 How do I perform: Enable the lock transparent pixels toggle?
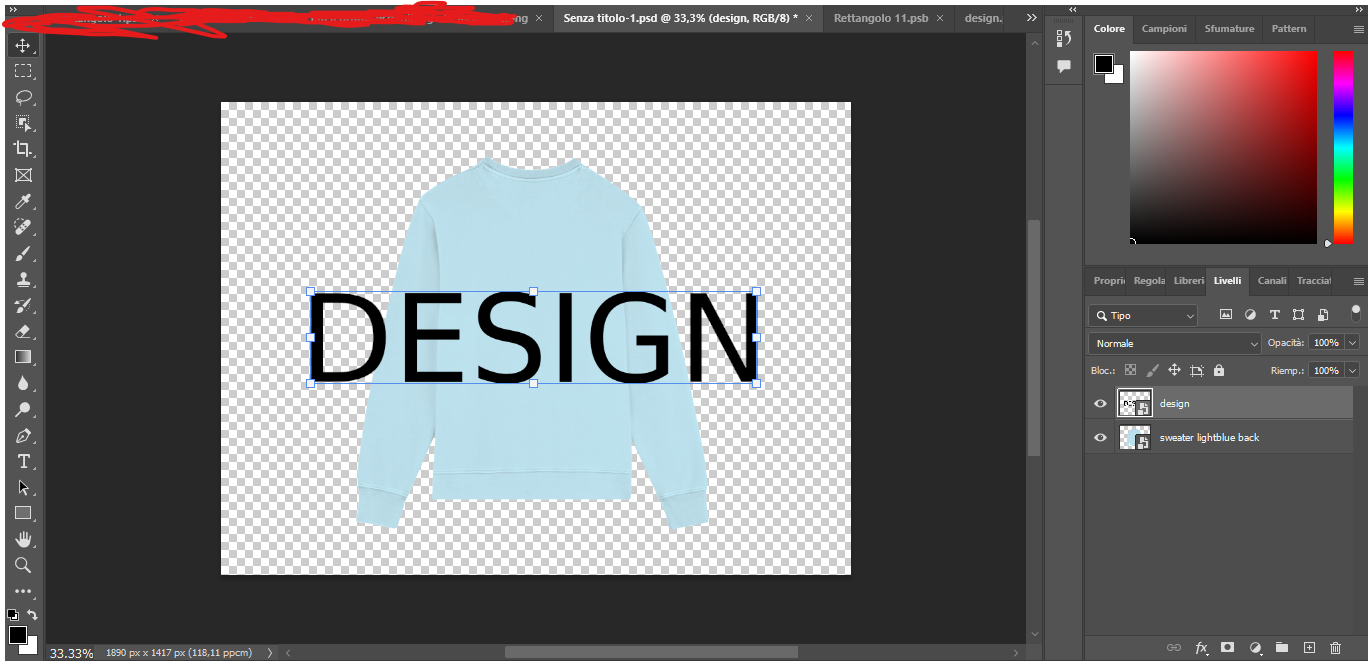coord(1130,370)
